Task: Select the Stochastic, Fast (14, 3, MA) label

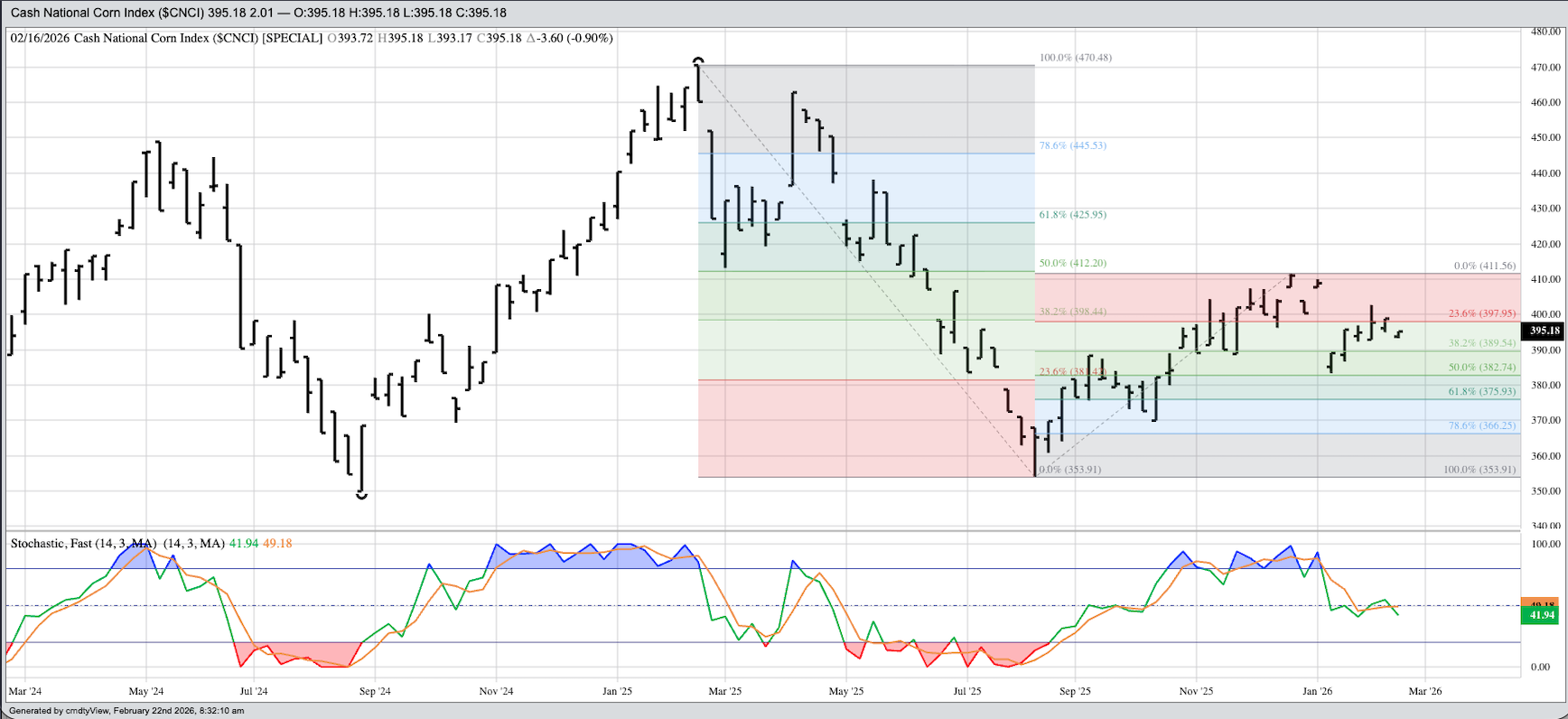Action: click(x=83, y=543)
